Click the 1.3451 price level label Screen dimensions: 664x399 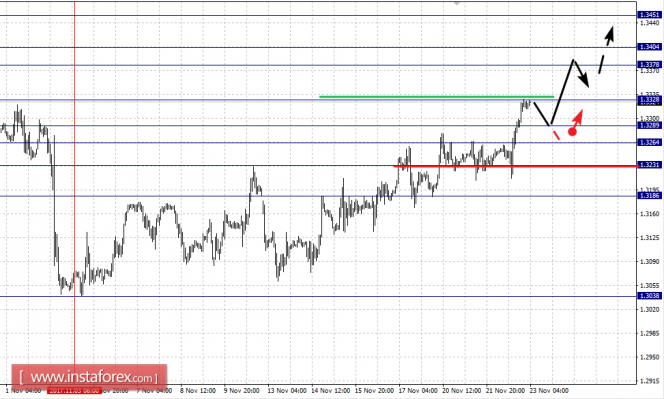click(x=649, y=15)
